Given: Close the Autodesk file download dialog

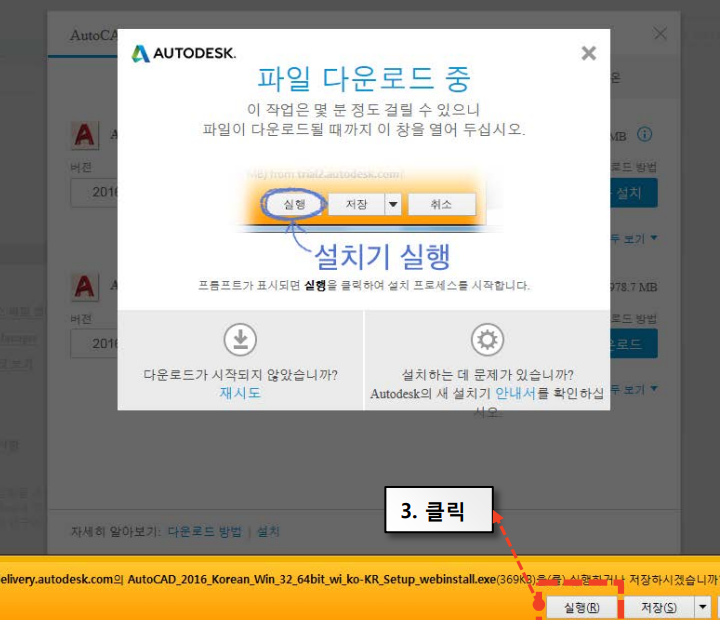Looking at the screenshot, I should coord(588,53).
